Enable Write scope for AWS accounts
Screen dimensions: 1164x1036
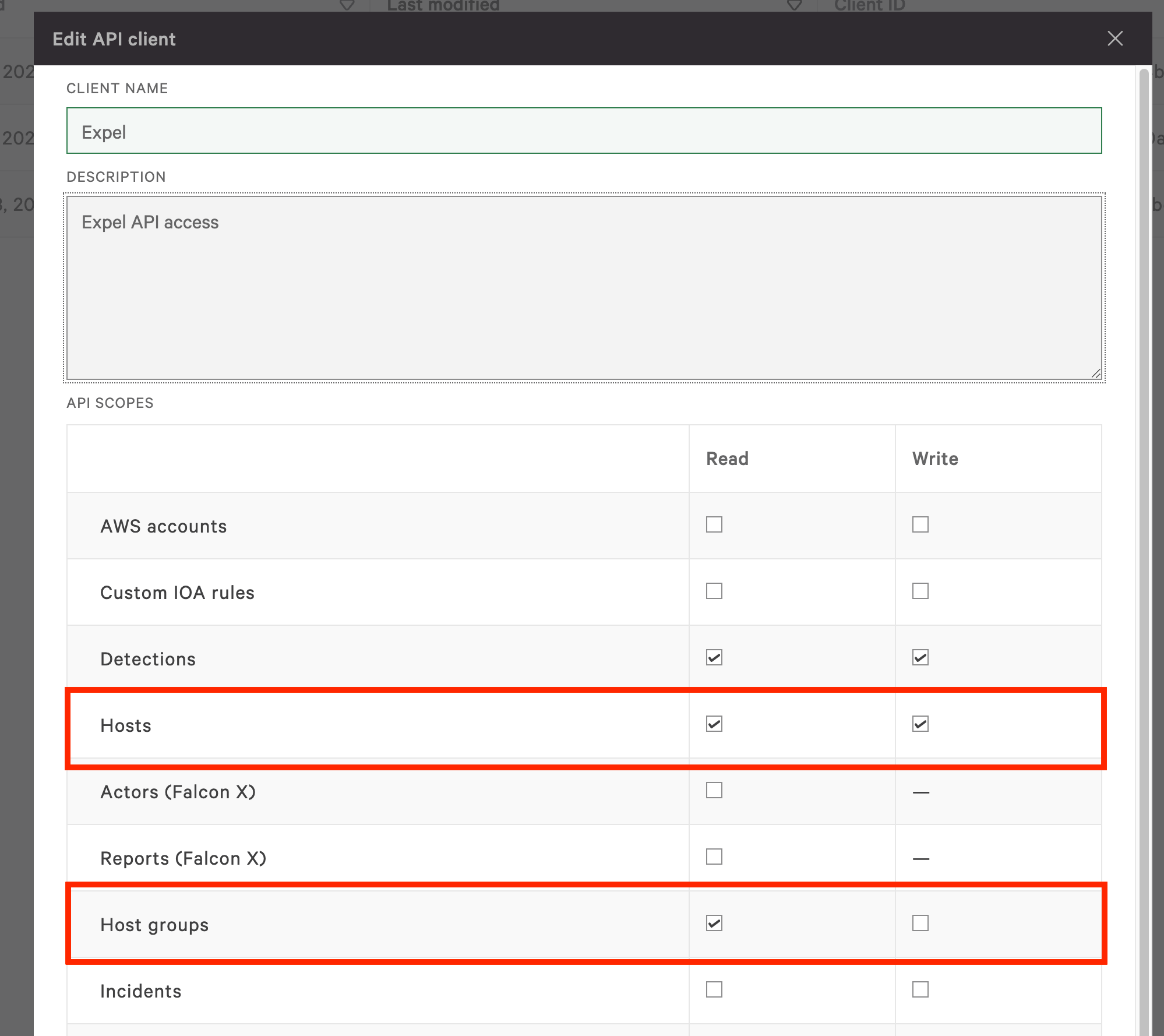click(x=920, y=524)
